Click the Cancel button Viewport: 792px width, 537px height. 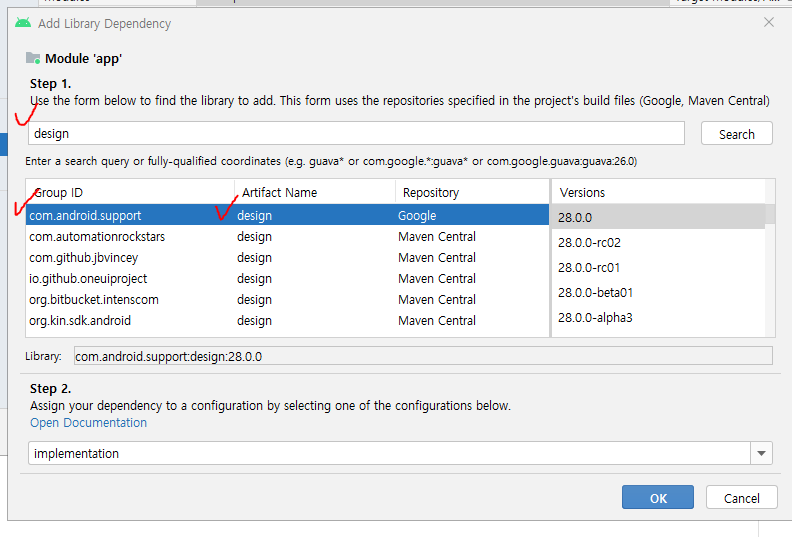pos(741,498)
